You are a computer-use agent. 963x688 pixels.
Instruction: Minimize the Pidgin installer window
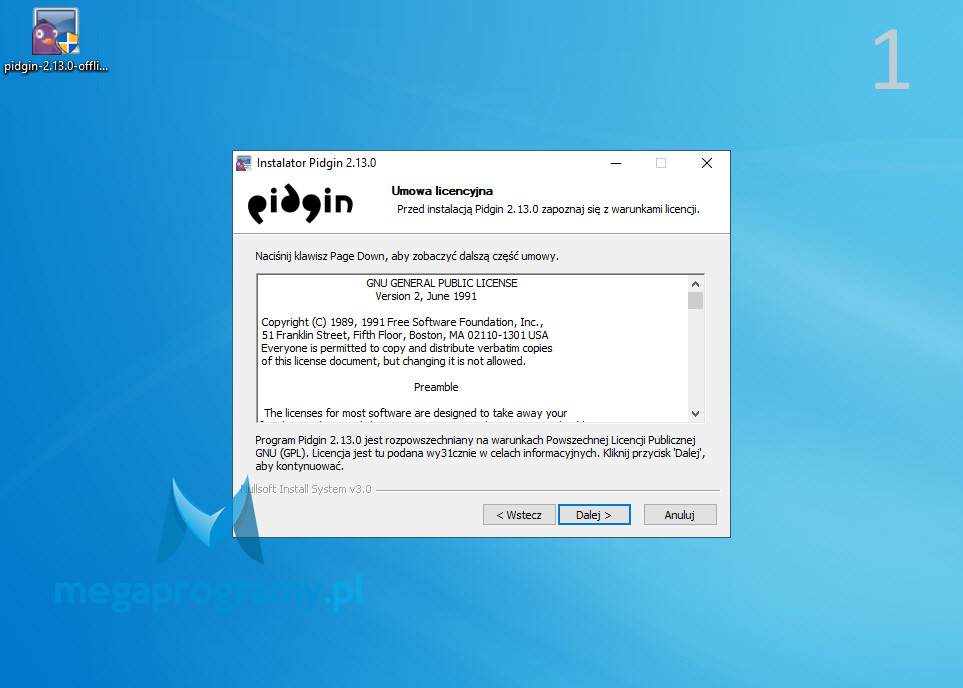click(x=616, y=163)
